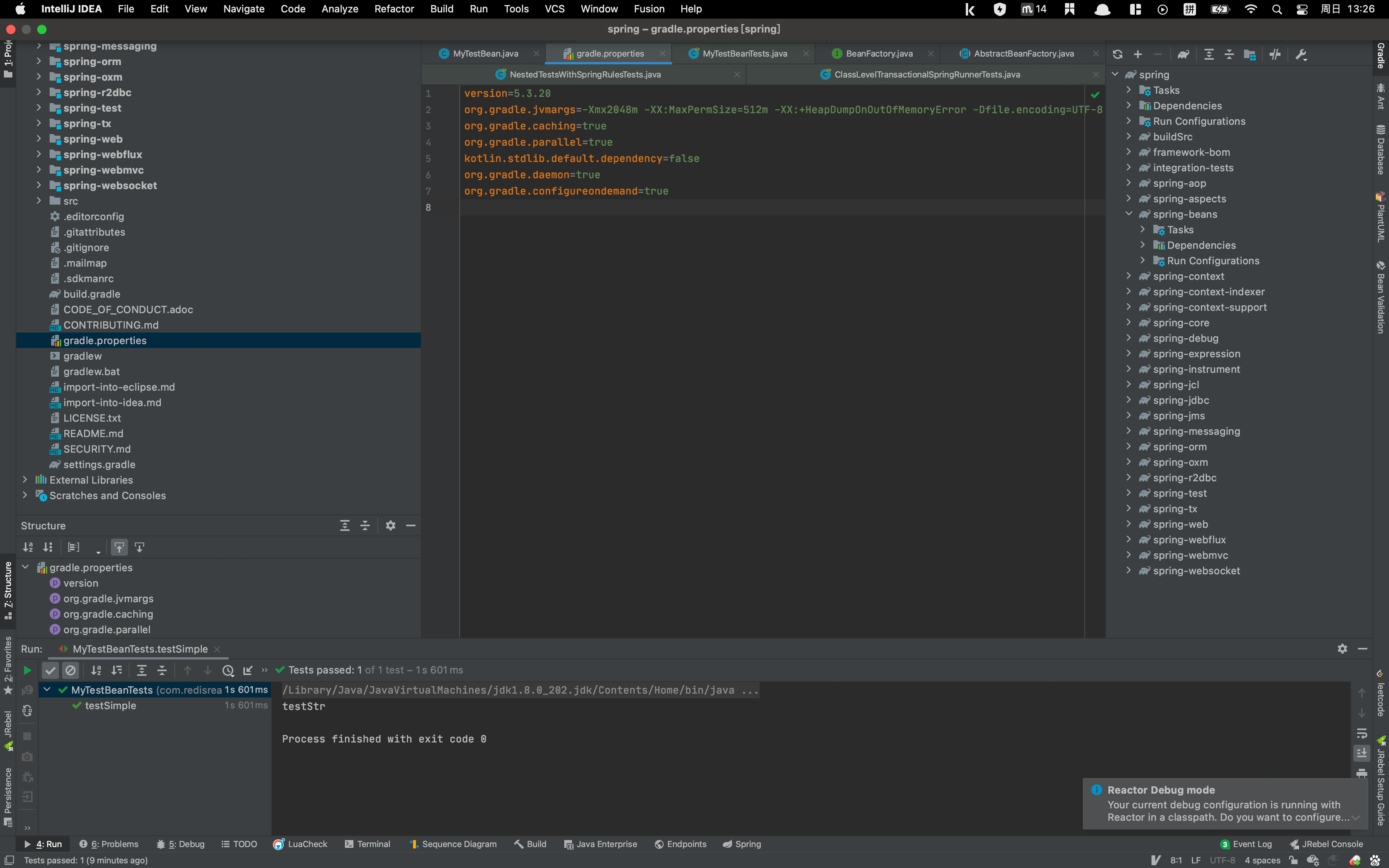The image size is (1389, 868).
Task: Open the Database tool window
Action: (1380, 149)
